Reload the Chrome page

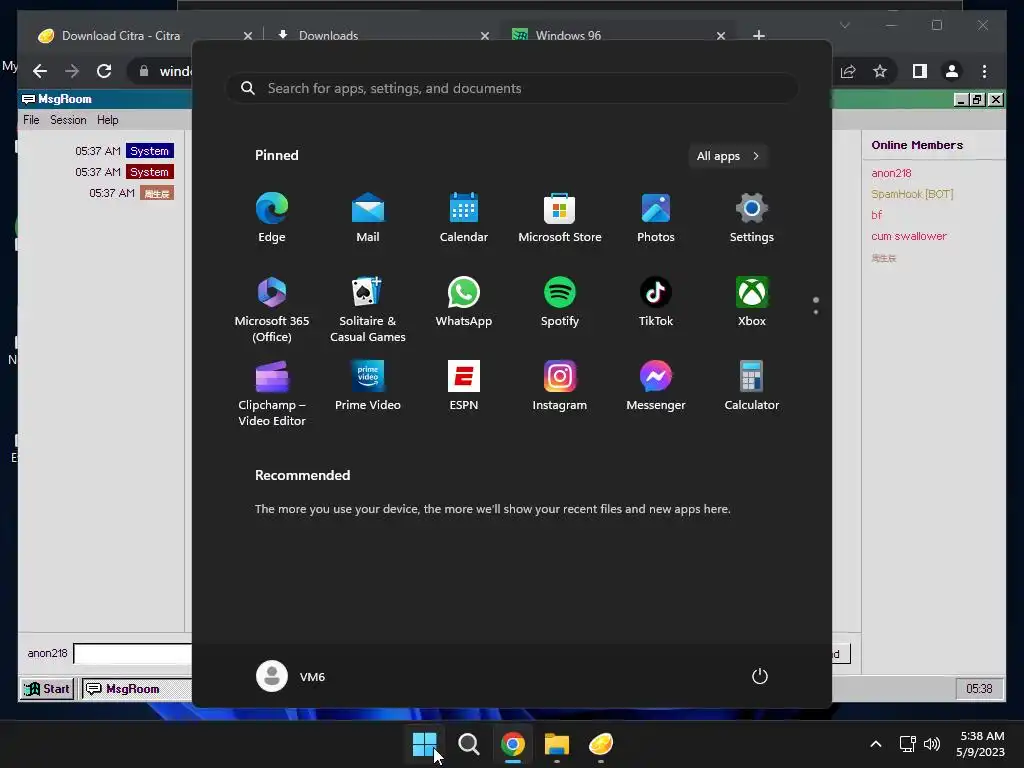104,71
